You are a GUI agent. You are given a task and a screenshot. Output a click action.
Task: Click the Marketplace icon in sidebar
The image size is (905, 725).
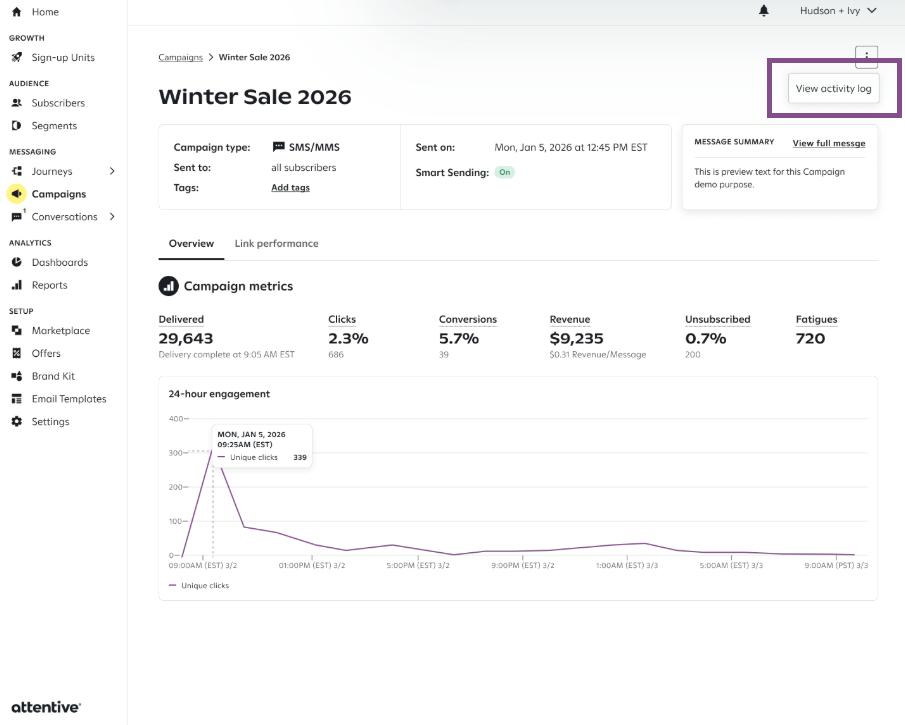16,331
